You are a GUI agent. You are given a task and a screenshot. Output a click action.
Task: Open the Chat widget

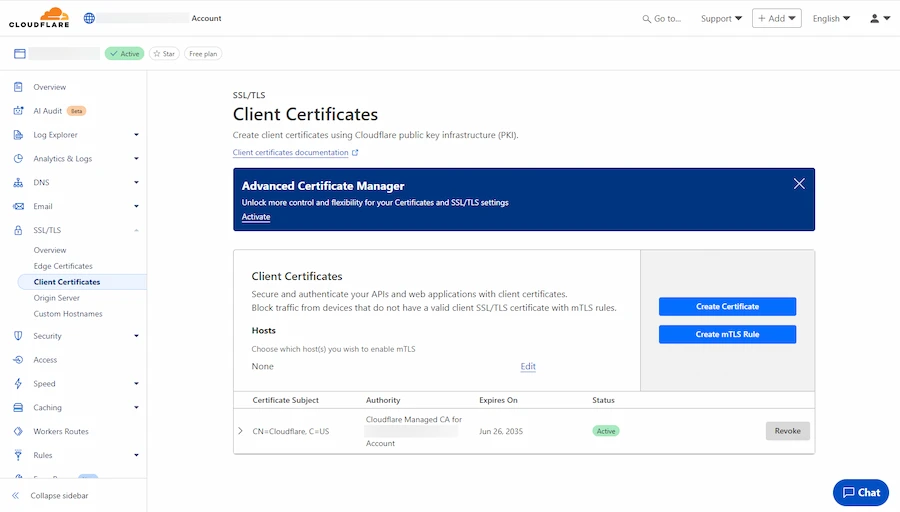[x=861, y=492]
